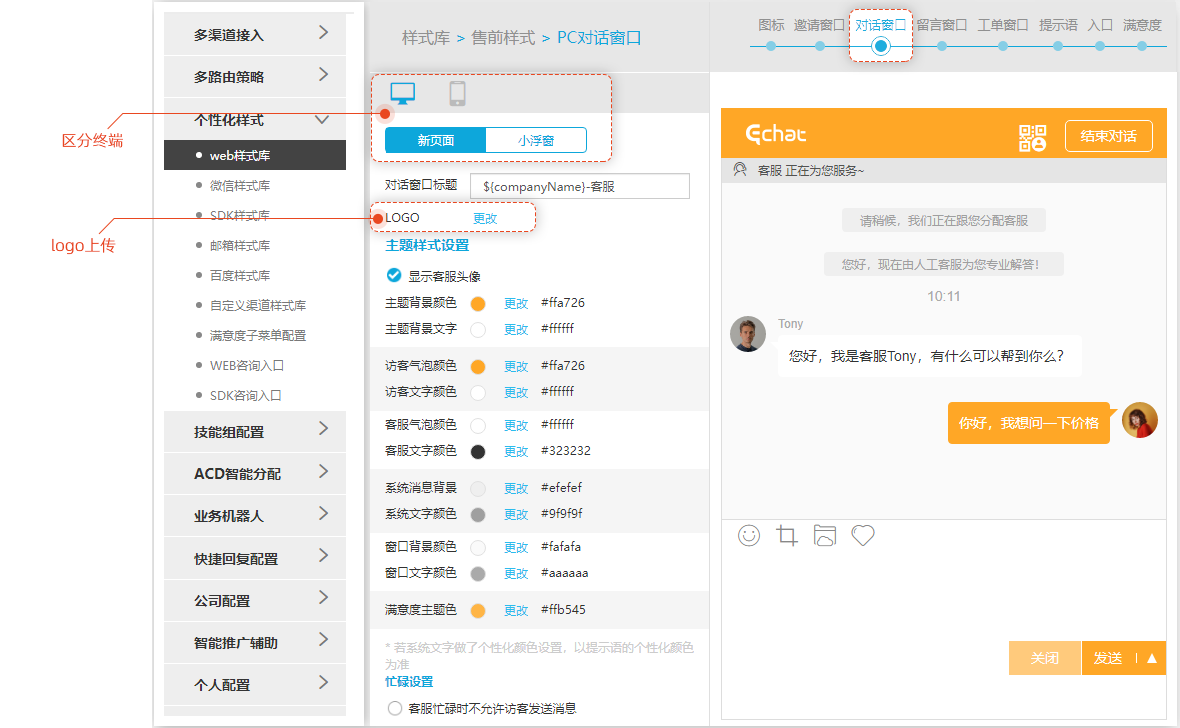Open the send options arrow next to 发送

1151,658
